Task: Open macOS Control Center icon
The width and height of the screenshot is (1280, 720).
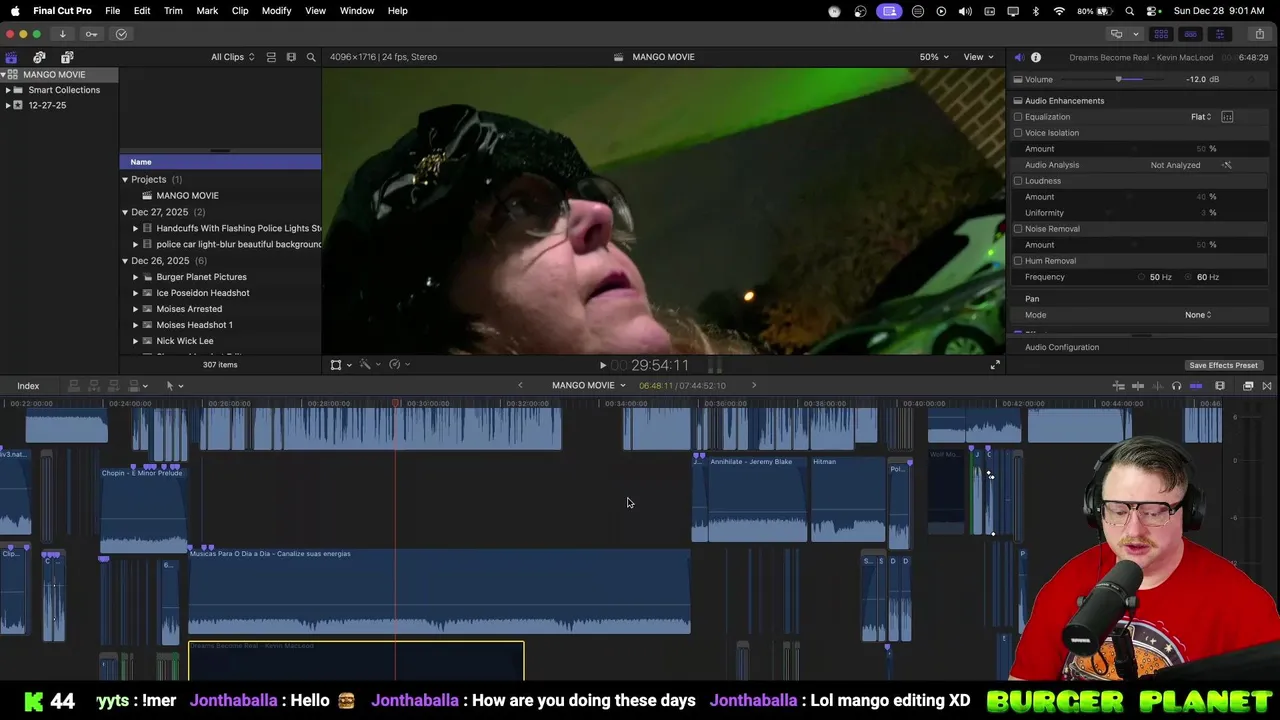Action: point(1153,11)
